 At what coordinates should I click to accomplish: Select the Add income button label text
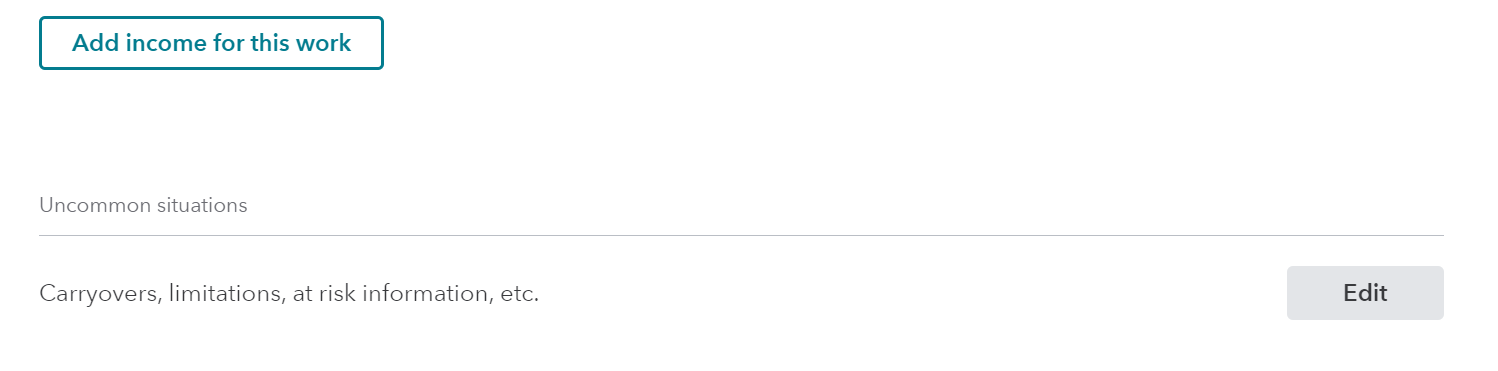tap(212, 43)
